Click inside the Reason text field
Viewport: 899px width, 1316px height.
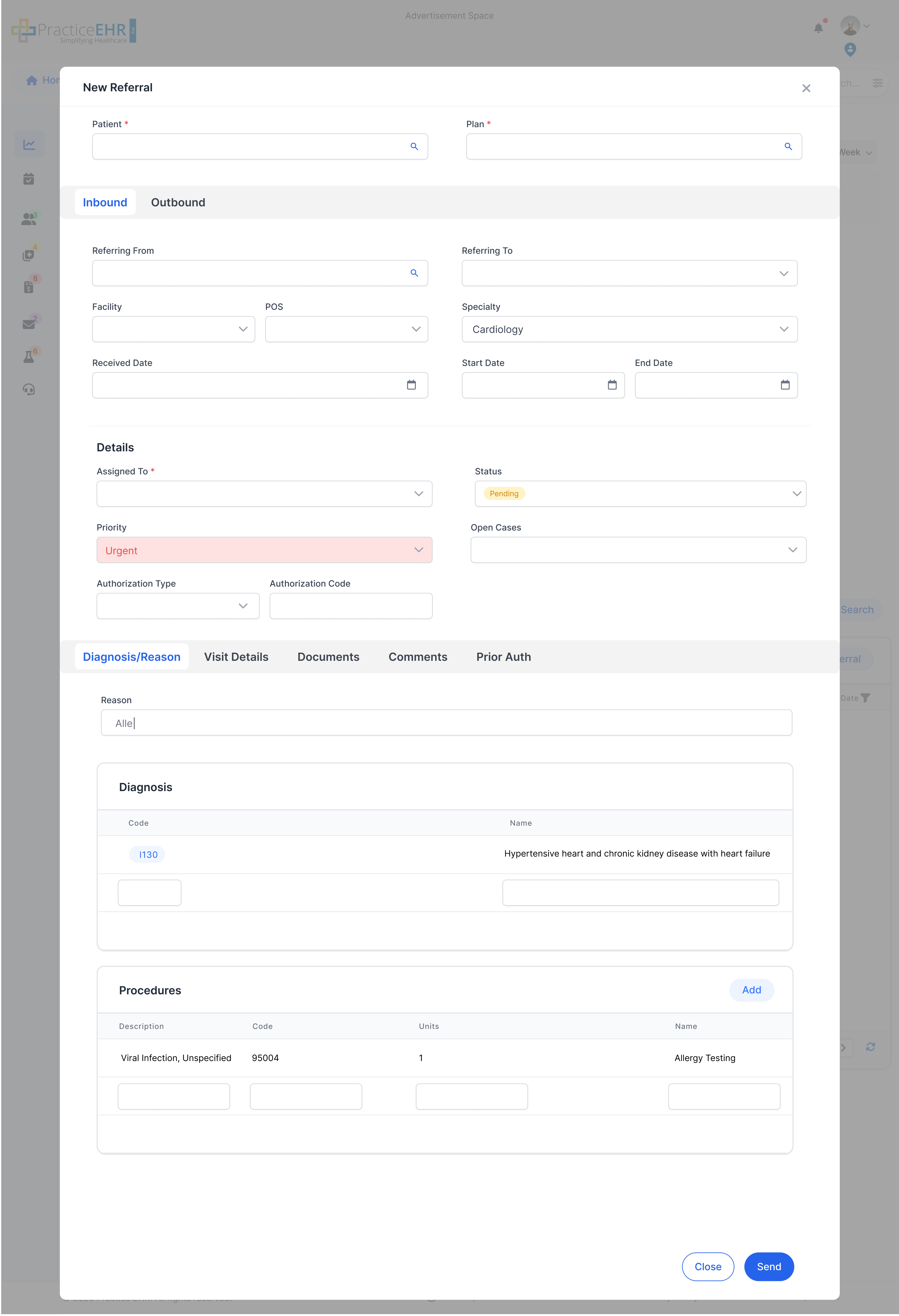click(446, 723)
